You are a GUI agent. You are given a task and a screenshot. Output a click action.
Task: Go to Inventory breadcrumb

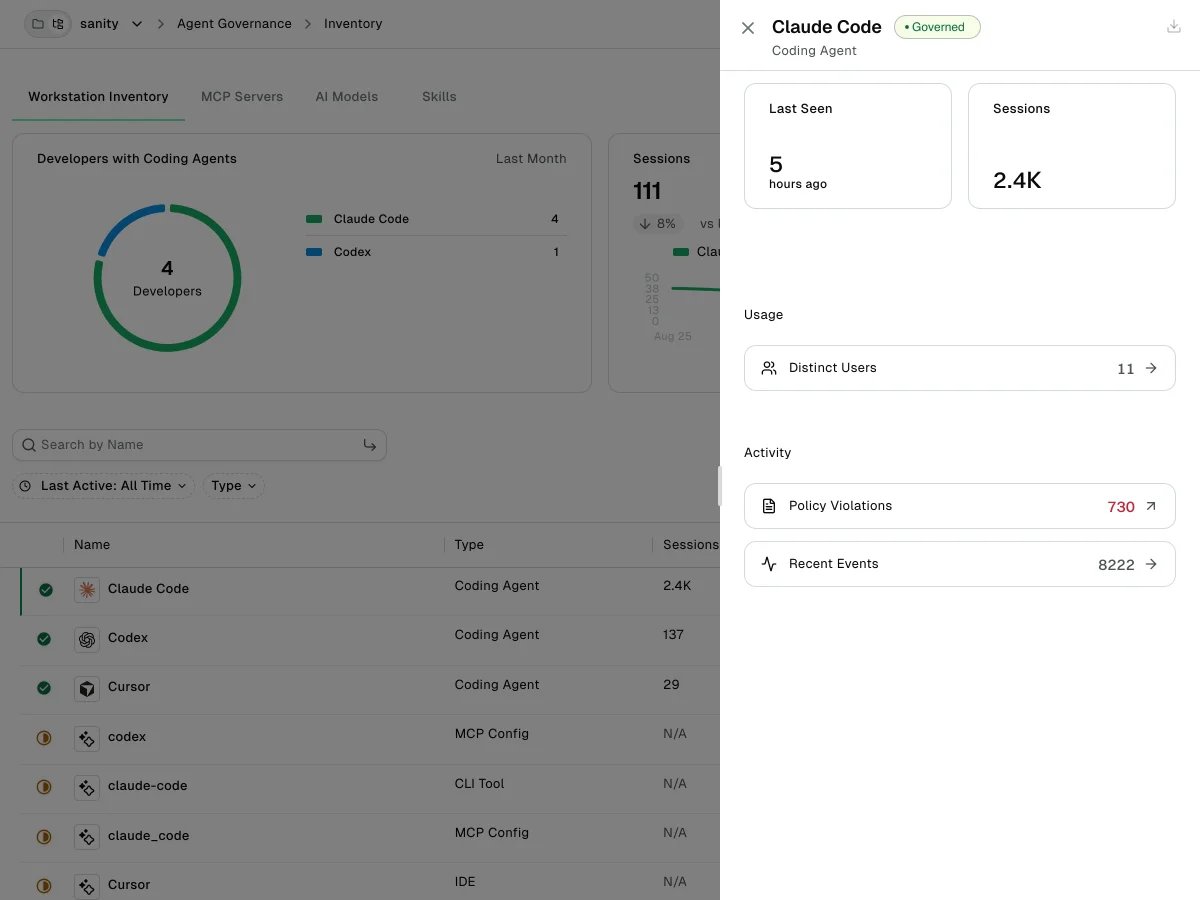(x=353, y=23)
